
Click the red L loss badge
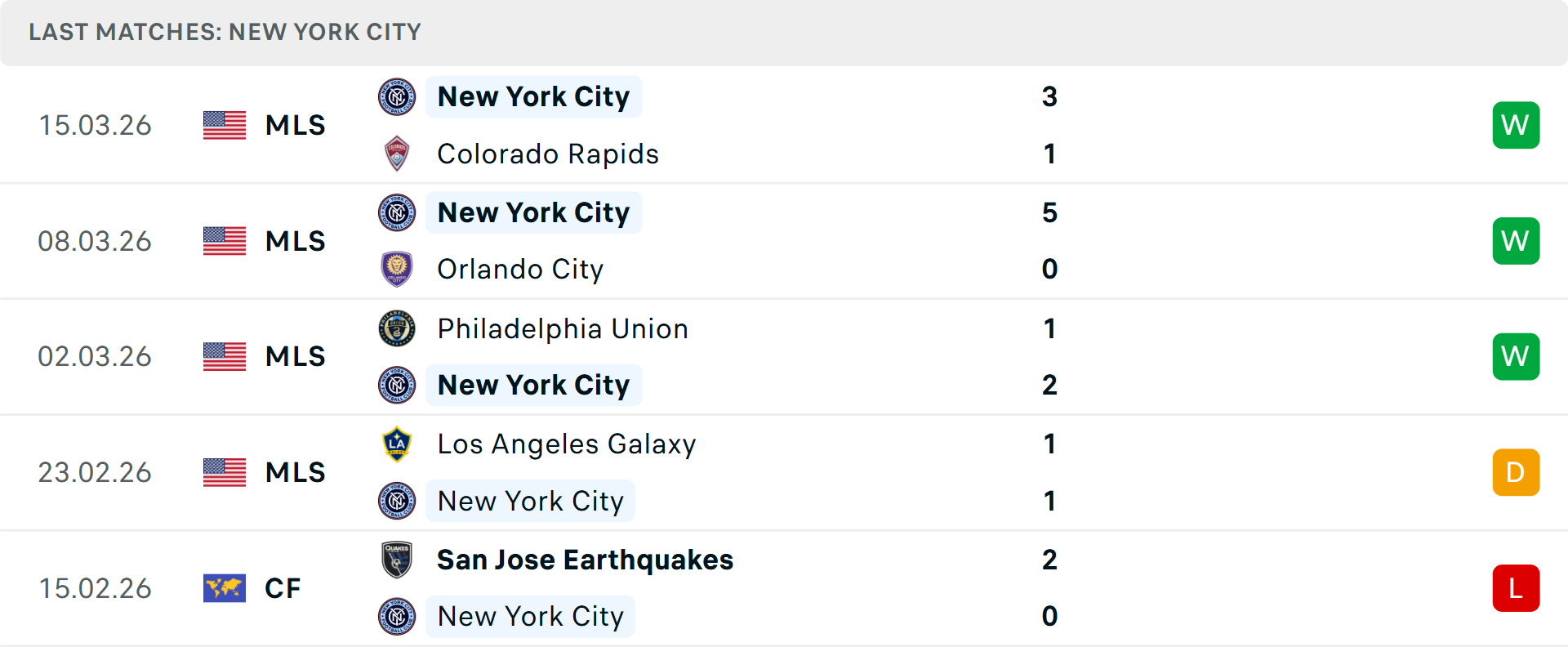(x=1516, y=588)
